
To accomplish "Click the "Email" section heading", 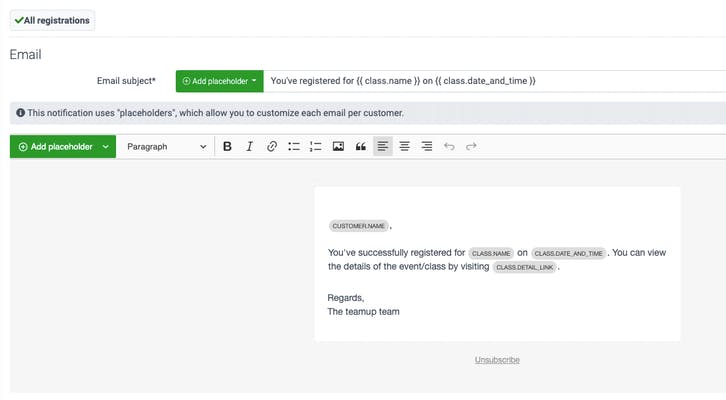I will pyautogui.click(x=25, y=55).
